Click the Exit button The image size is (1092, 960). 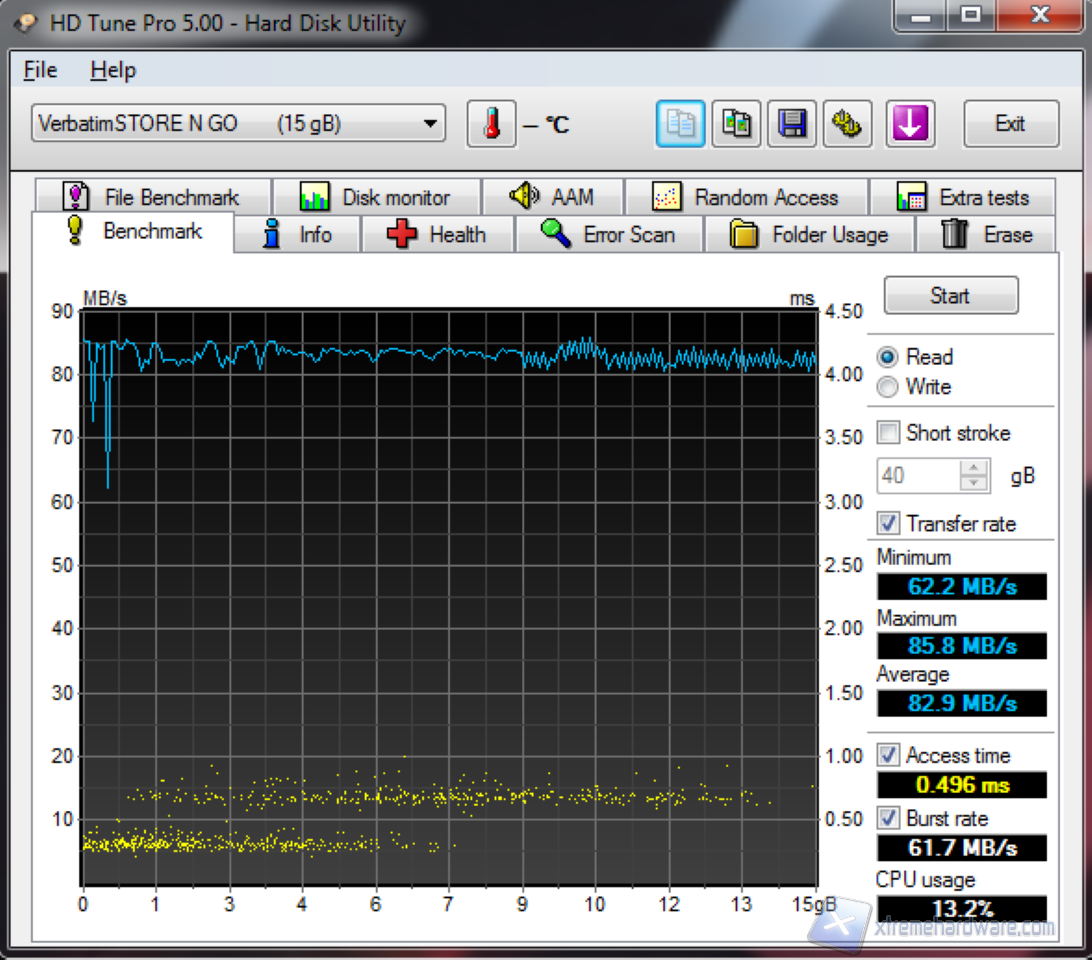tap(1010, 124)
